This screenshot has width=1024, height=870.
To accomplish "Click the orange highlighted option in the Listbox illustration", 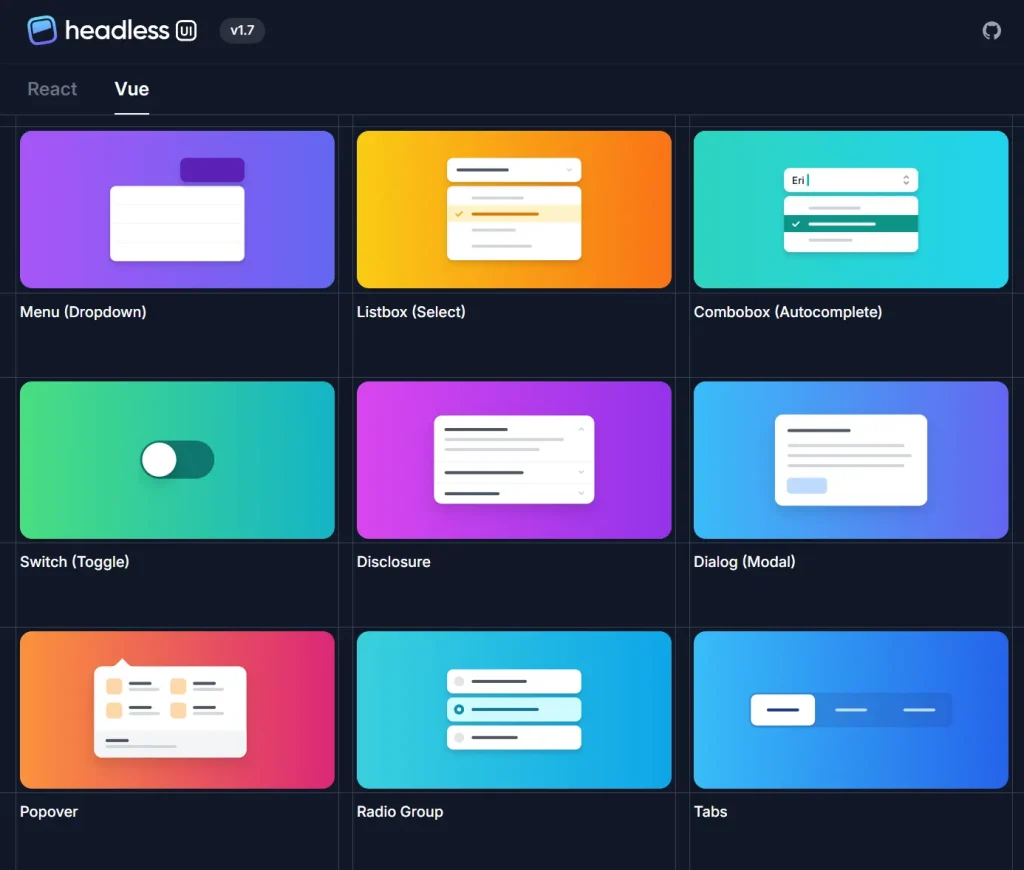I will point(504,214).
